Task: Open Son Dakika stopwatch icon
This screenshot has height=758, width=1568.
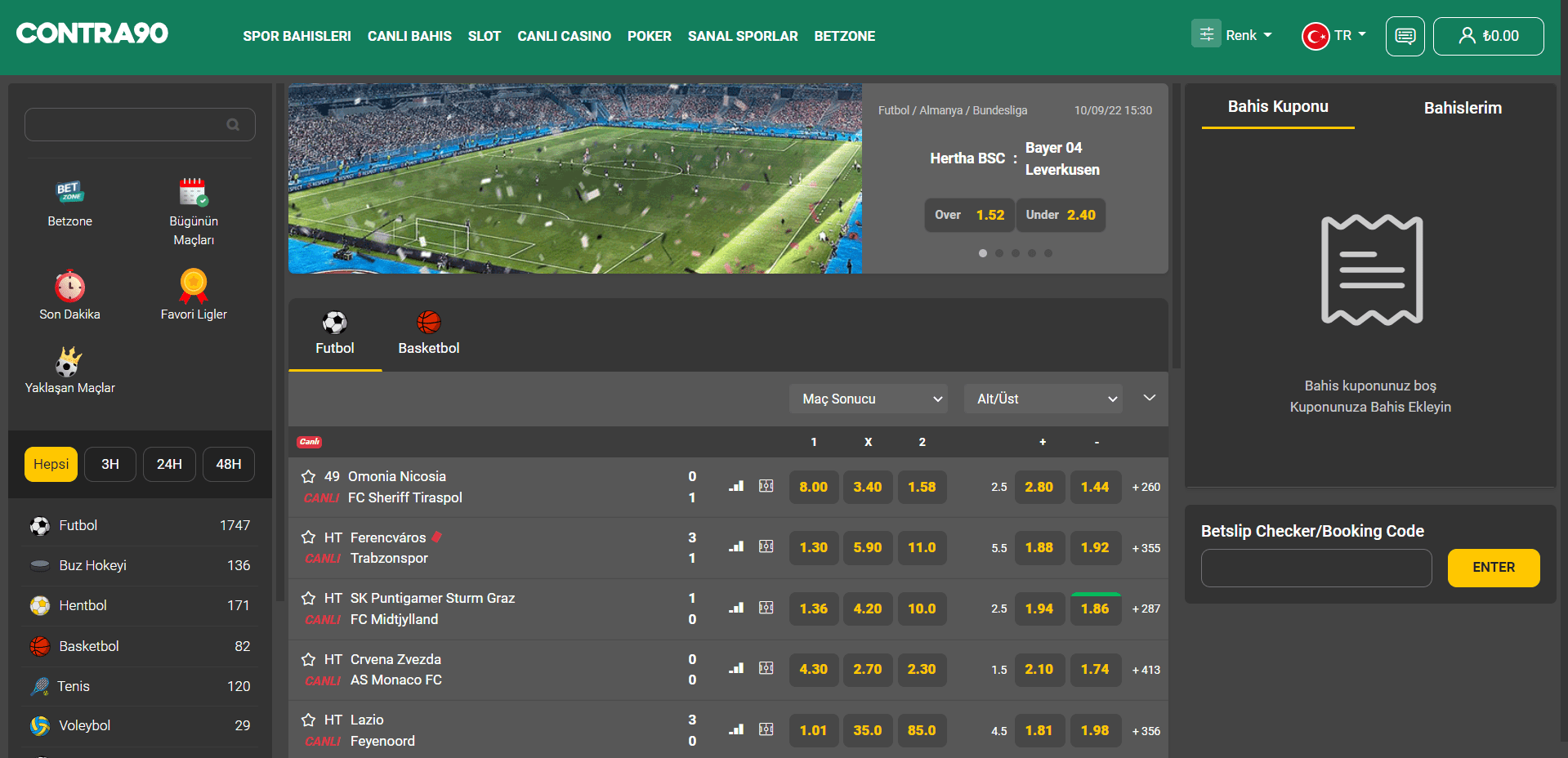Action: pyautogui.click(x=69, y=286)
